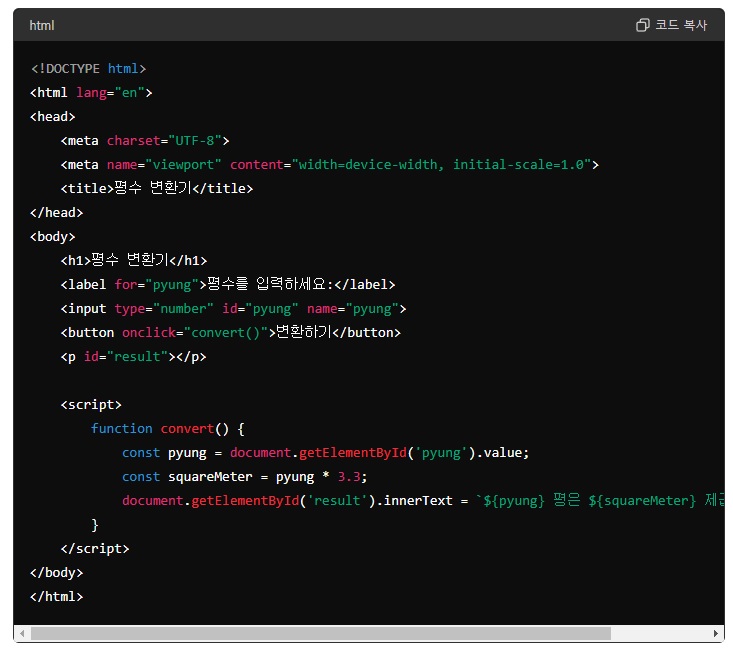
Task: Click the closing brace of convert function
Action: 95,525
